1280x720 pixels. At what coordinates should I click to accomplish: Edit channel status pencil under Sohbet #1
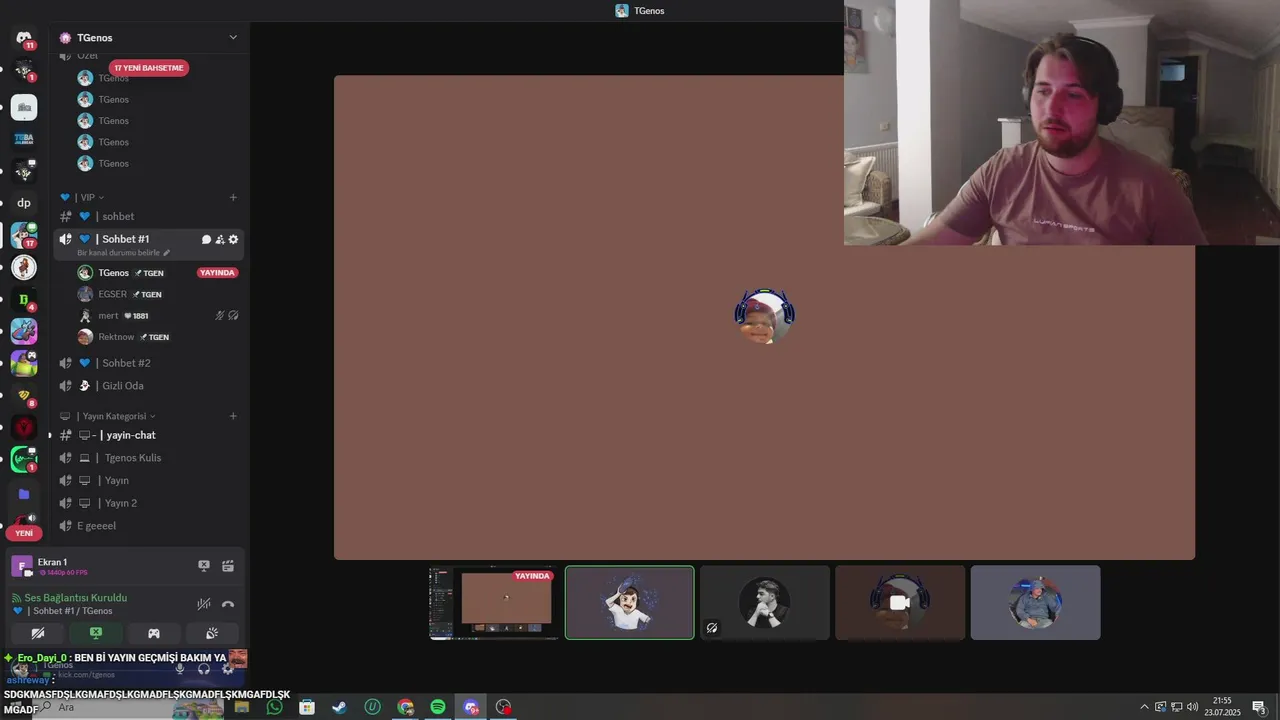[167, 253]
